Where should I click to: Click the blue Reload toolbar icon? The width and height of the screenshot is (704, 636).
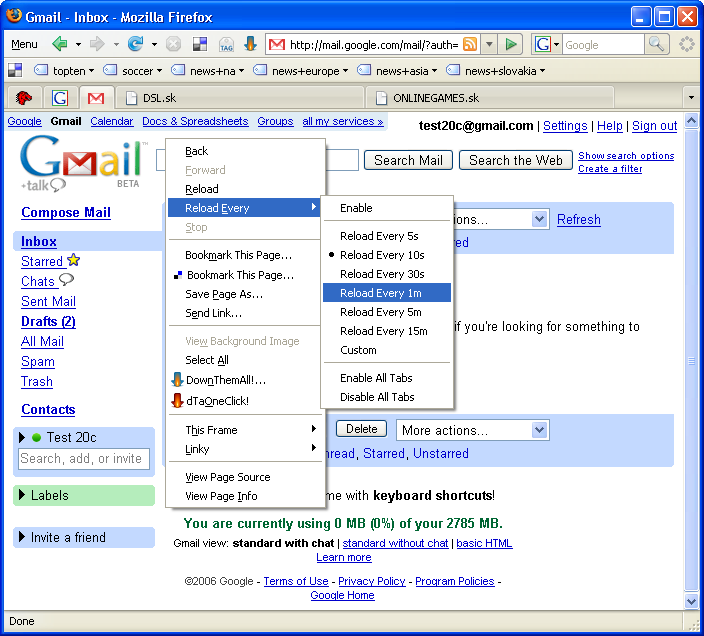coord(135,44)
